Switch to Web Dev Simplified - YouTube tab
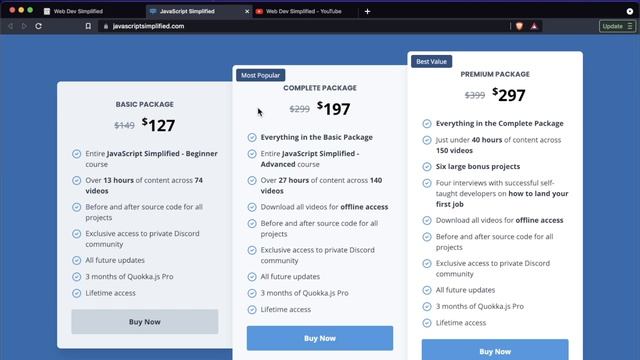Image resolution: width=640 pixels, height=360 pixels. tap(304, 11)
